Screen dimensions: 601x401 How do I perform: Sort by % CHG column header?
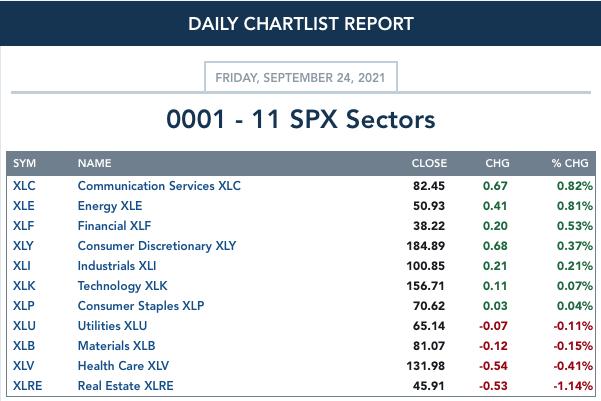[x=570, y=163]
